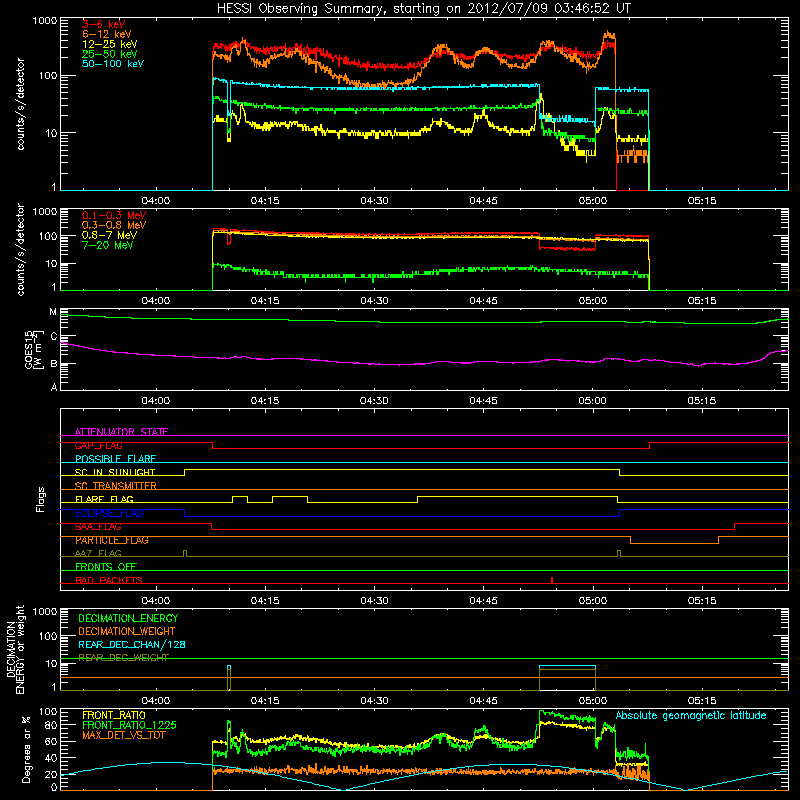Select the 12-25 keV legend label

[109, 44]
